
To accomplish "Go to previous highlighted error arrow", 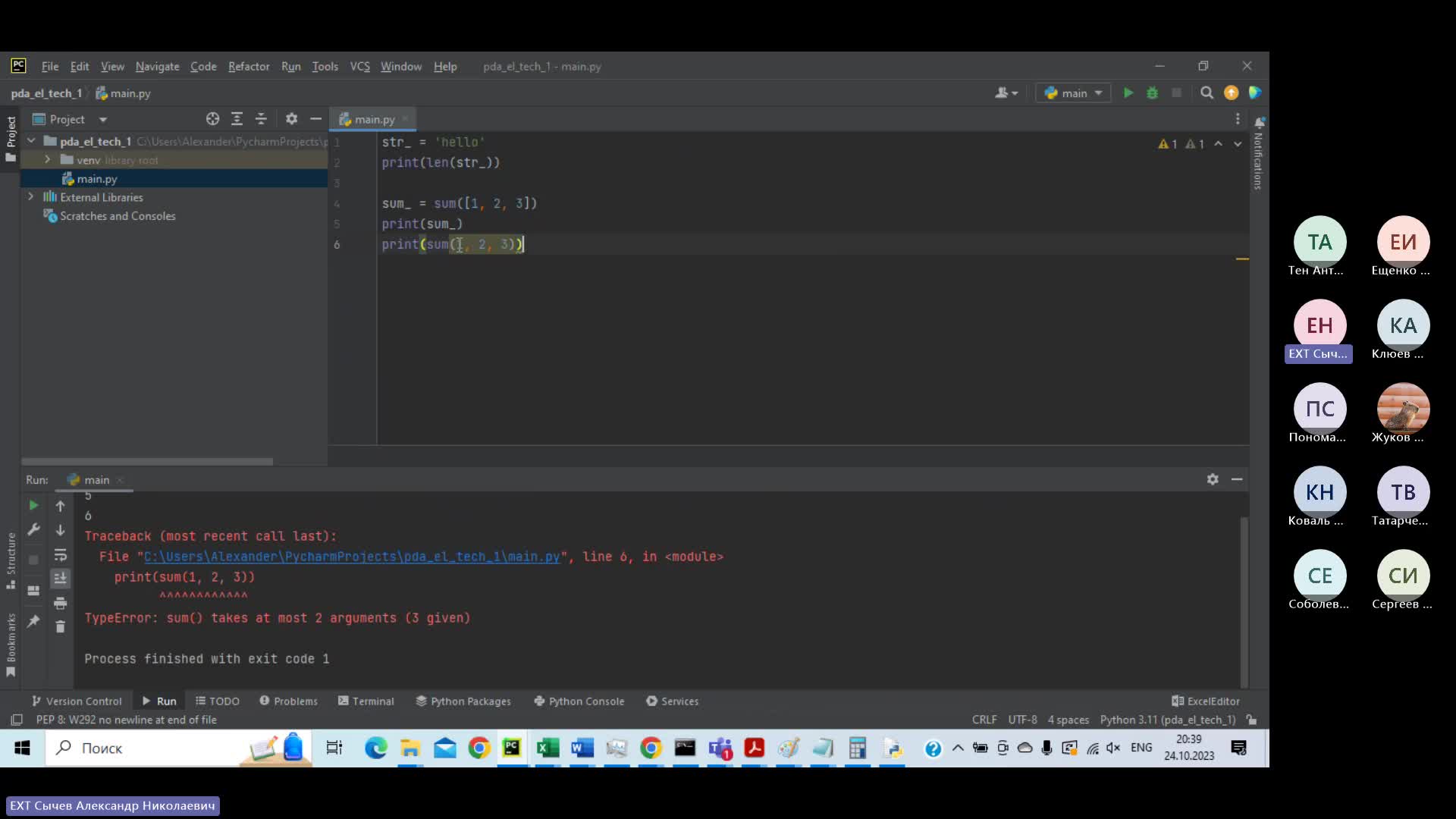I will (x=1218, y=143).
